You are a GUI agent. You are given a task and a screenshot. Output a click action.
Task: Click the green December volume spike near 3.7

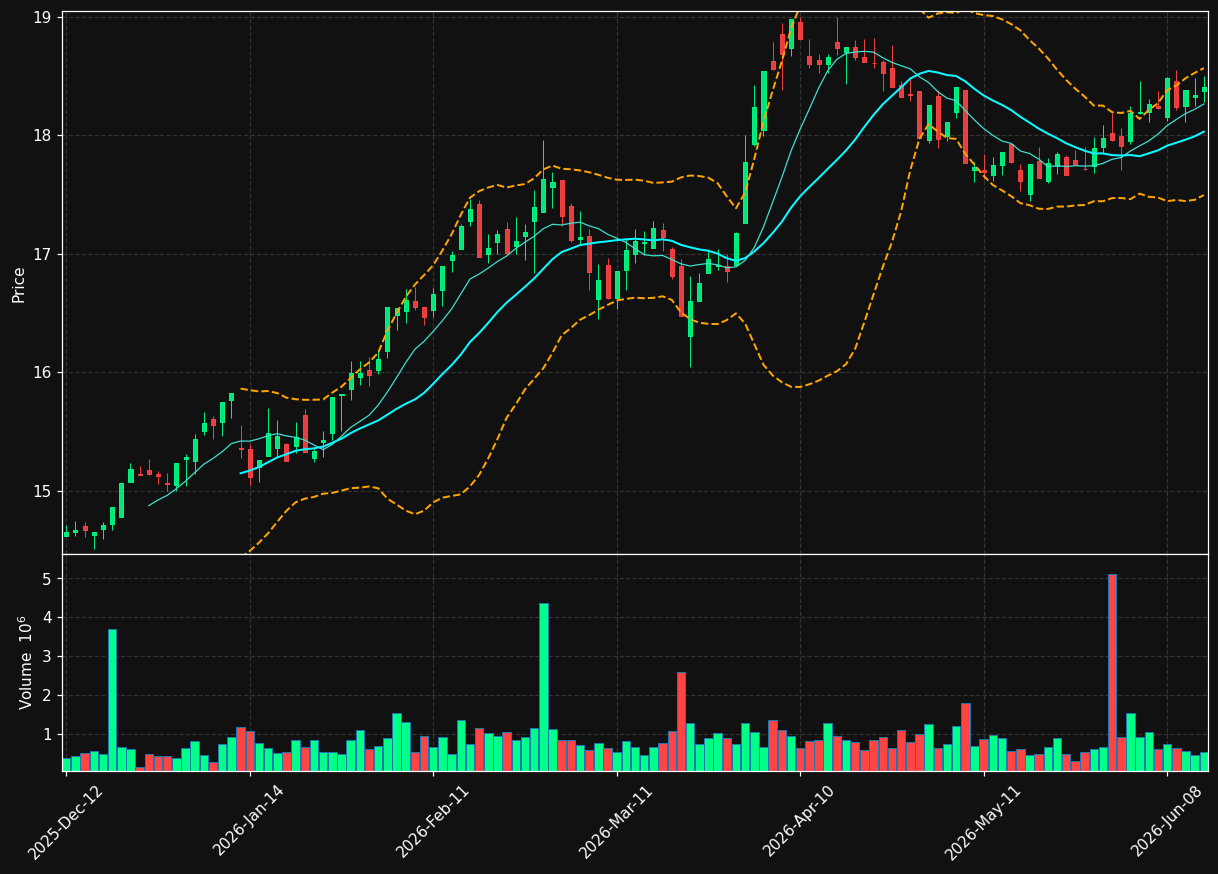[x=112, y=700]
